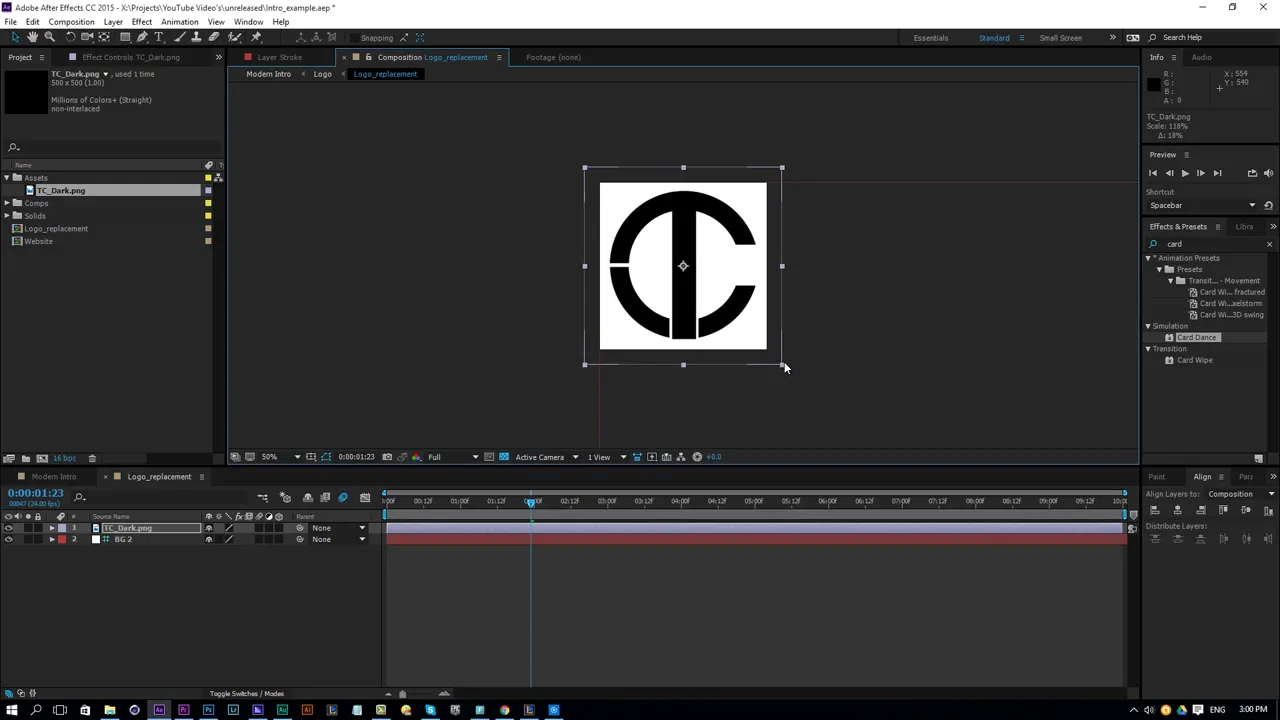Clear the card effects search

point(1269,244)
